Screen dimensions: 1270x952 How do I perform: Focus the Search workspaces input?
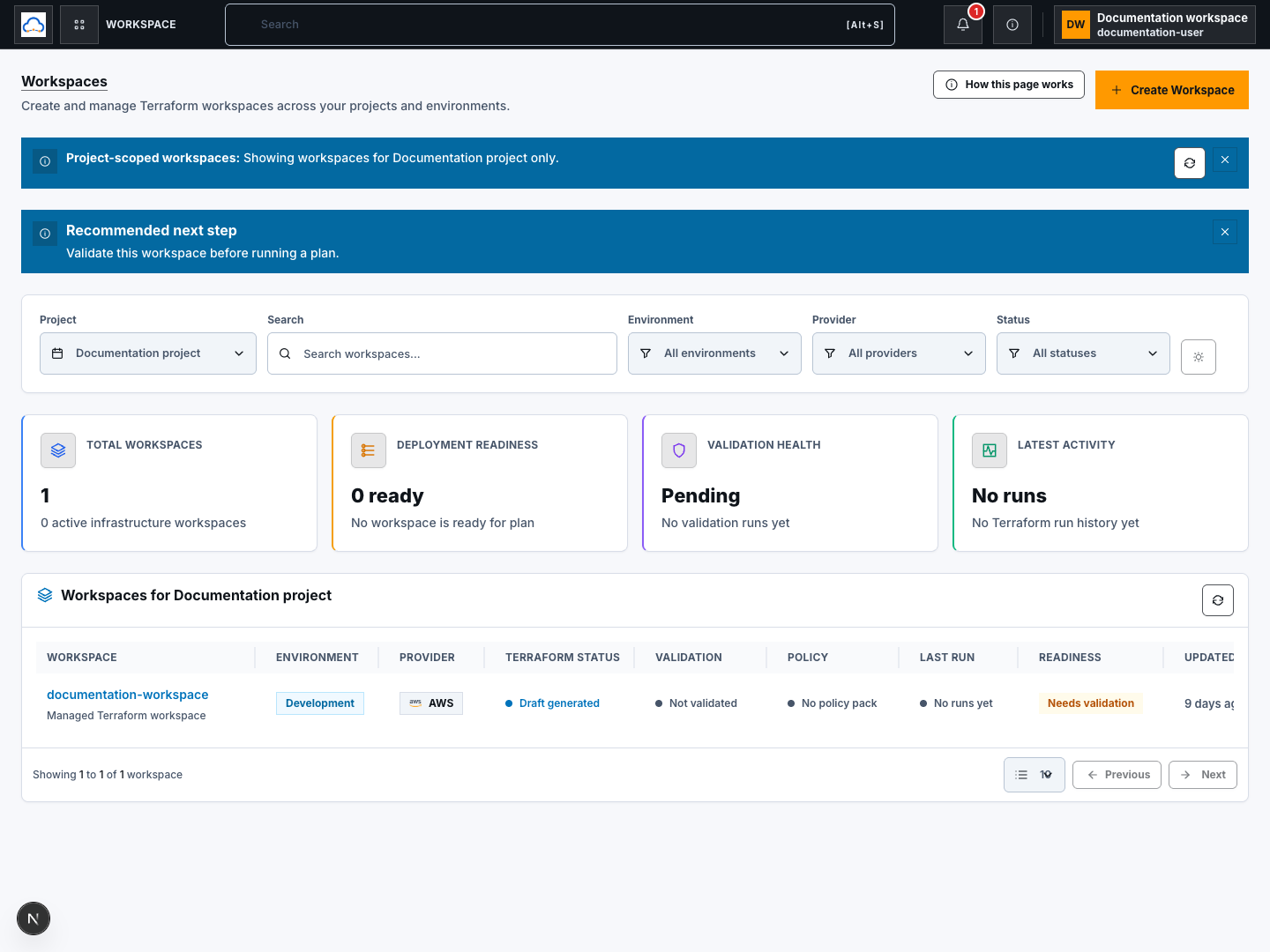(x=442, y=353)
